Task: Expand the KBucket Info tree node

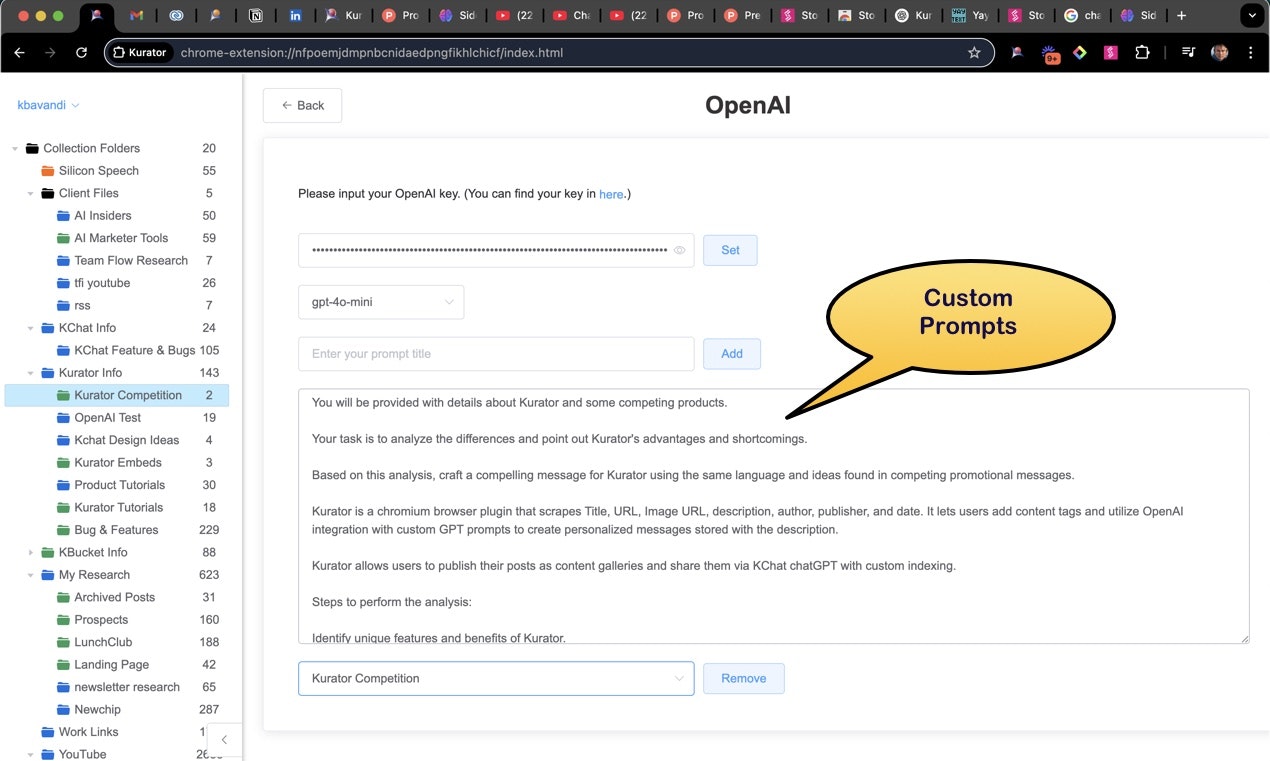Action: click(31, 552)
